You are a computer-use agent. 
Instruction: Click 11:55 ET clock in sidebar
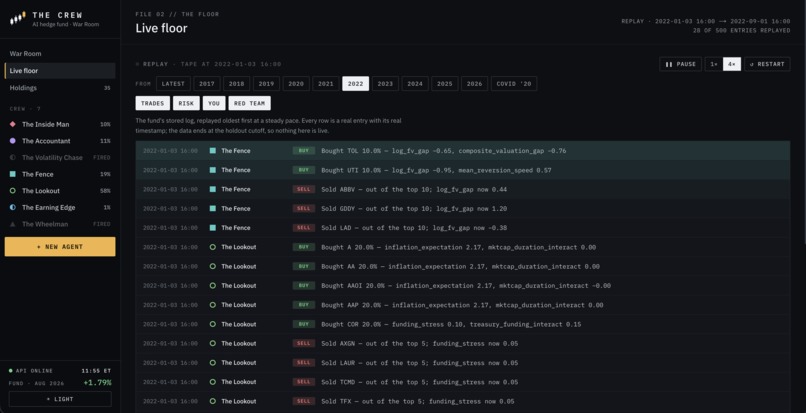point(96,370)
